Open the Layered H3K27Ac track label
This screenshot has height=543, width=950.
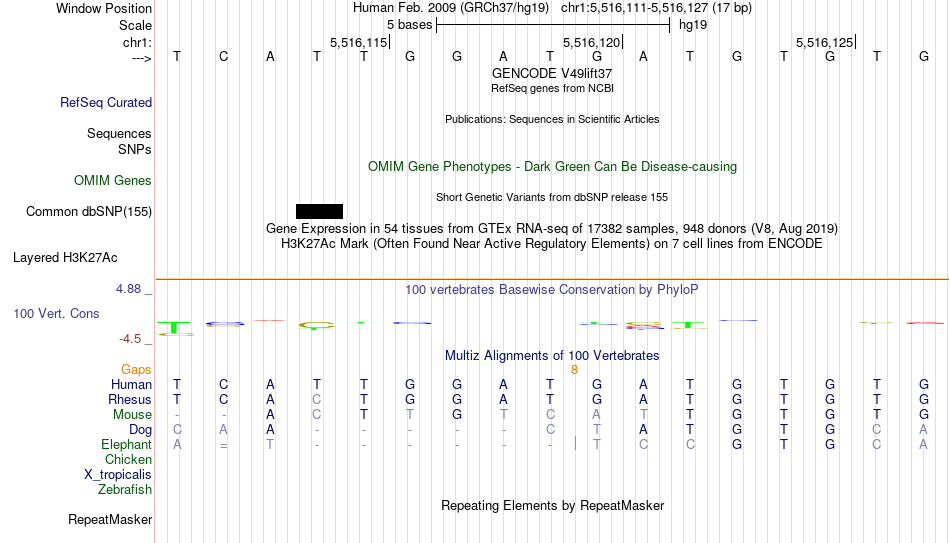click(x=65, y=258)
